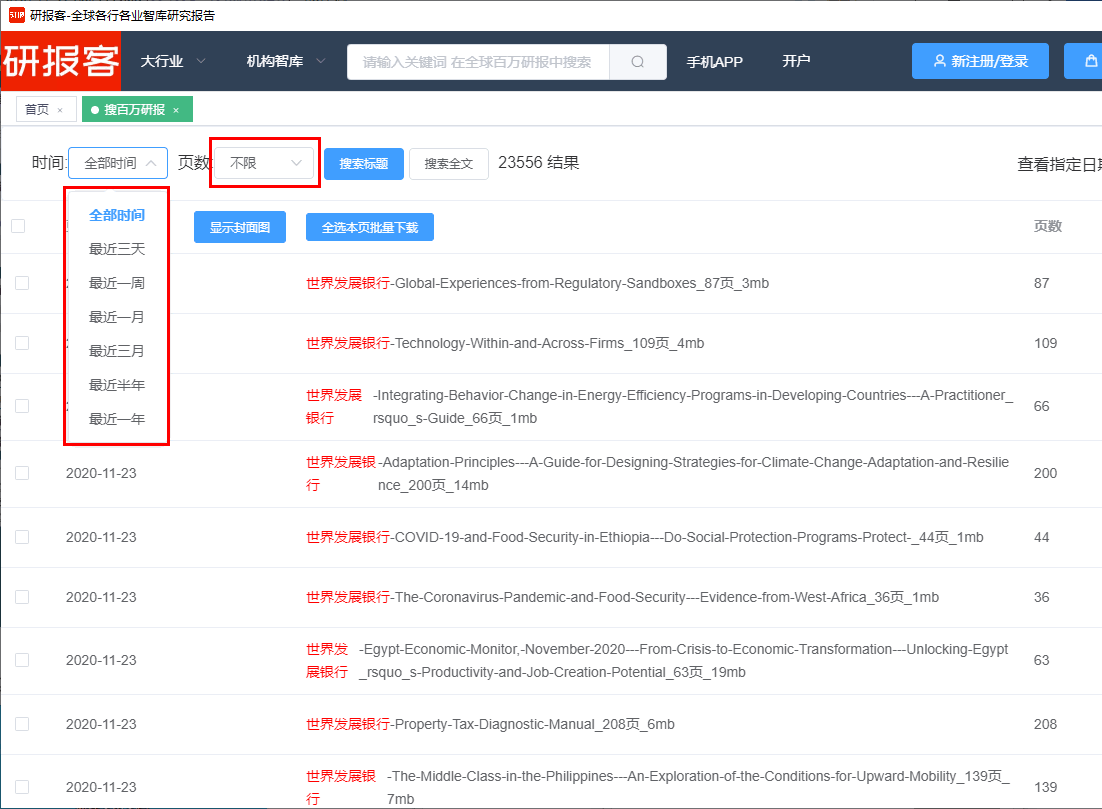The height and width of the screenshot is (809, 1102).
Task: Check the Adaptation-Principles row checkbox
Action: click(22, 473)
